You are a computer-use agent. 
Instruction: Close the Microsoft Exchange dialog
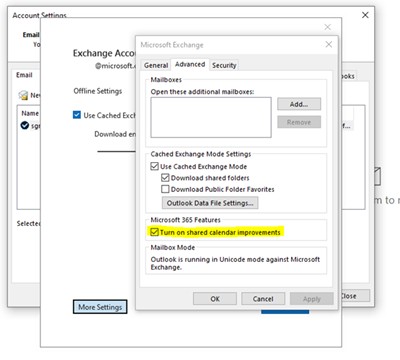tap(329, 44)
